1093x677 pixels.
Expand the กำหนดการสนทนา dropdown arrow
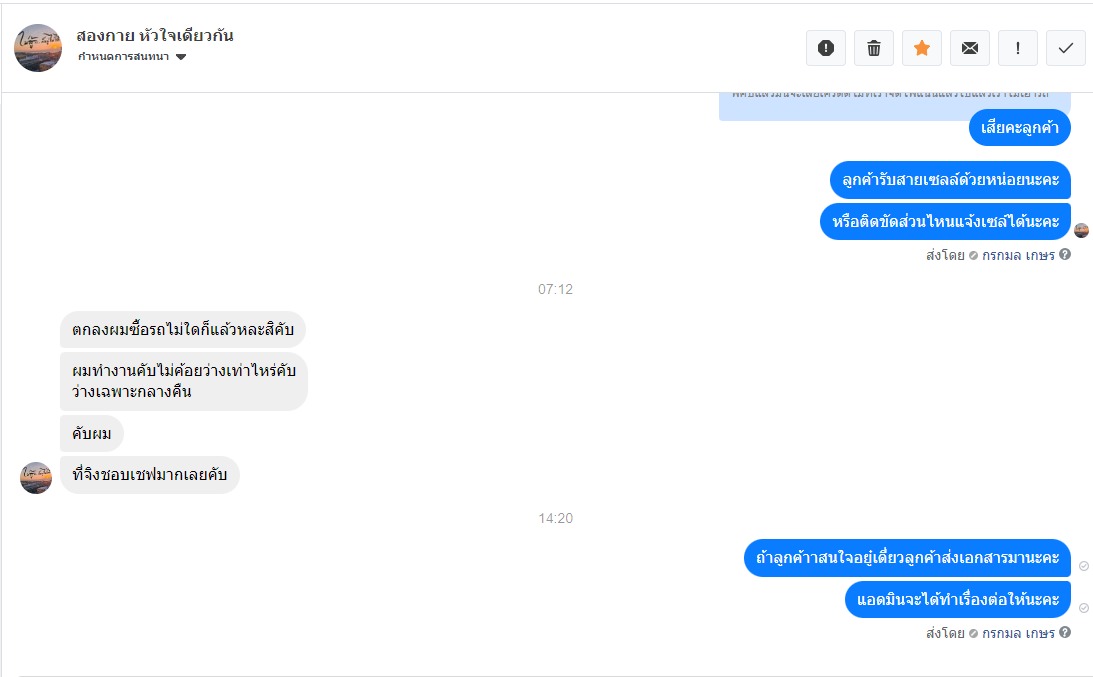(181, 57)
